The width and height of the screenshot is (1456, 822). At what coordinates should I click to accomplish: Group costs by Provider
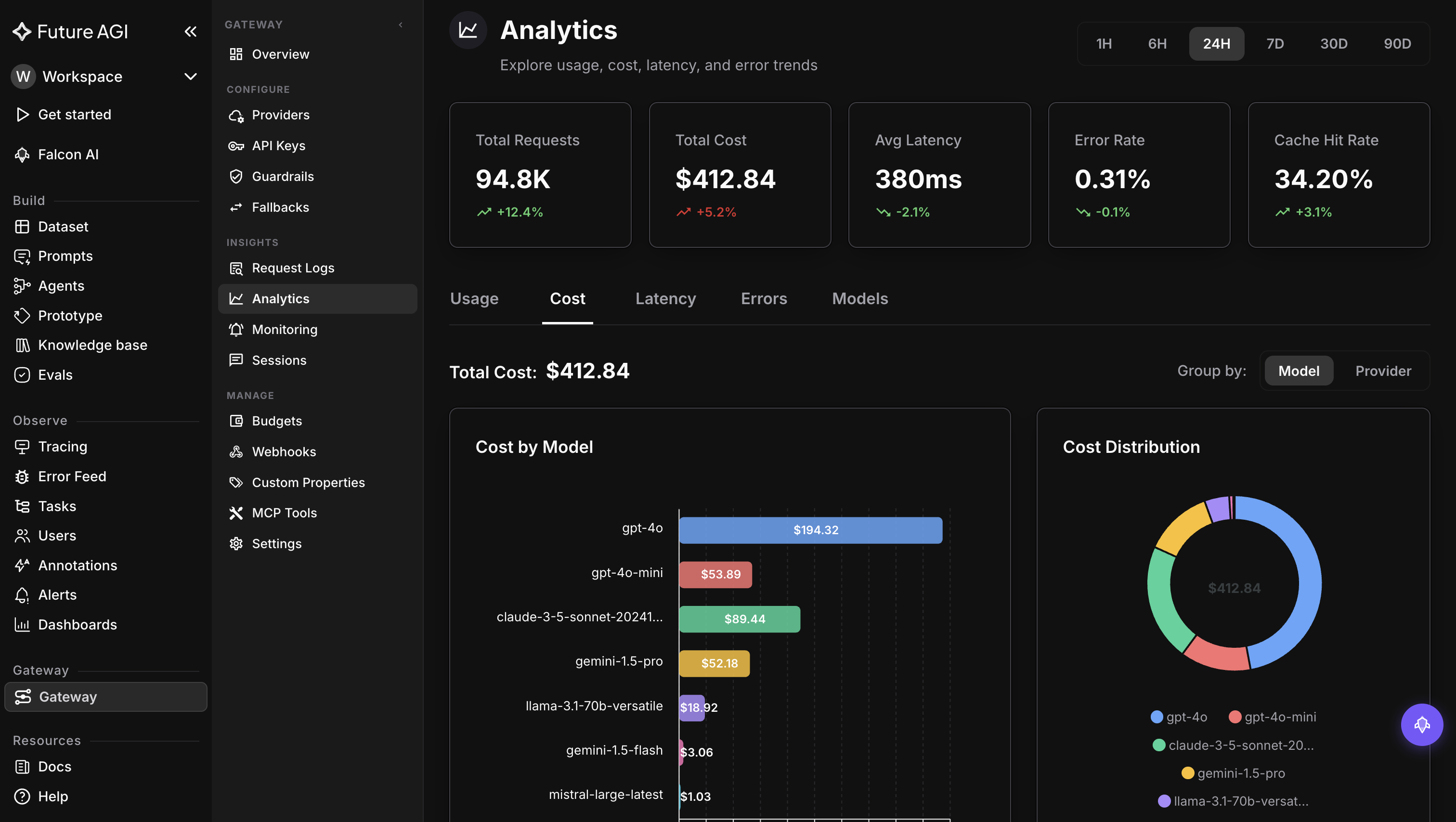coord(1383,371)
